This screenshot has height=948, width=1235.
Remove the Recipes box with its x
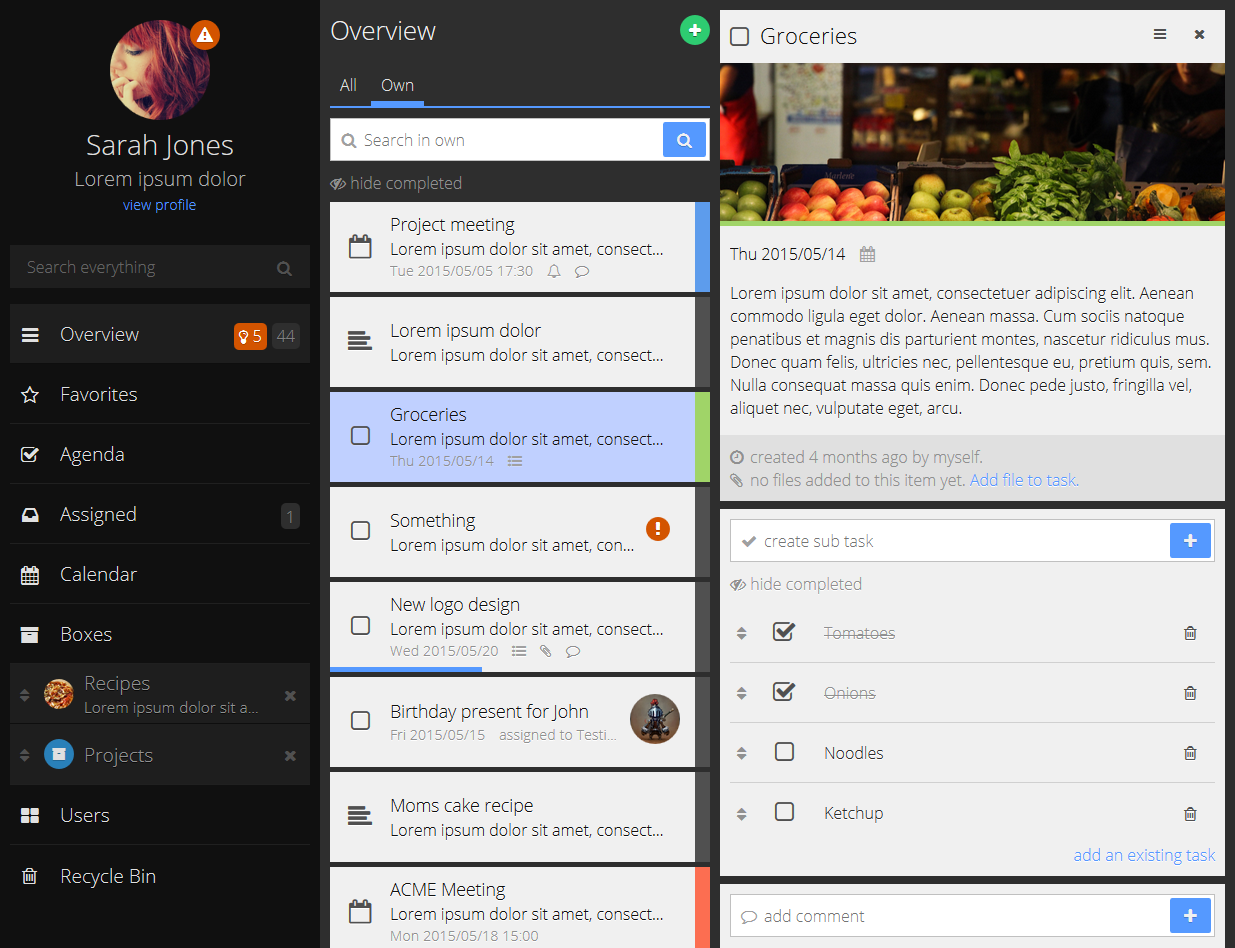tap(290, 696)
